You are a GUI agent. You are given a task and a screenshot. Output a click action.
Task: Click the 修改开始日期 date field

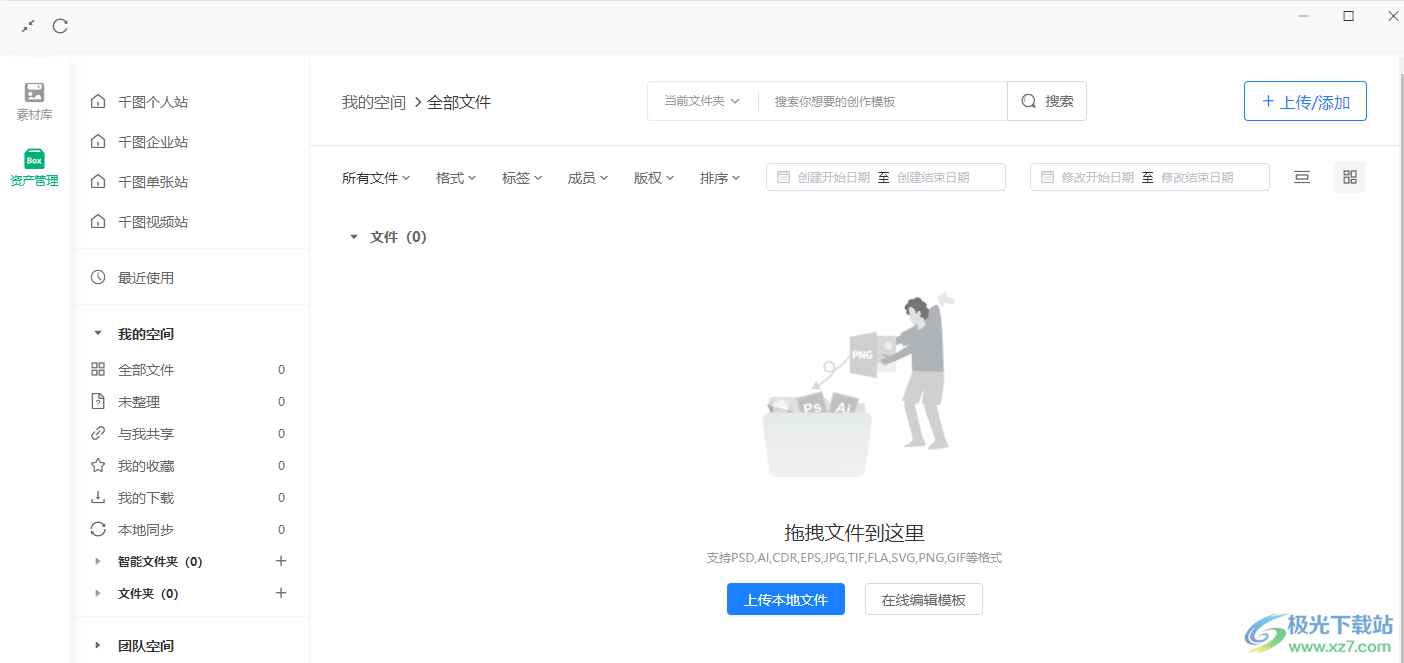(1098, 177)
